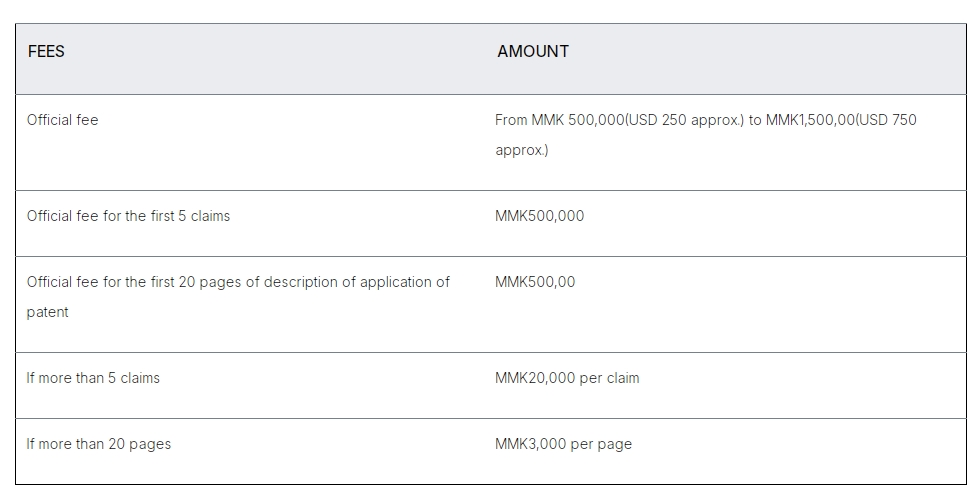The image size is (980, 497).
Task: Click the AMOUNT column header
Action: pos(532,51)
